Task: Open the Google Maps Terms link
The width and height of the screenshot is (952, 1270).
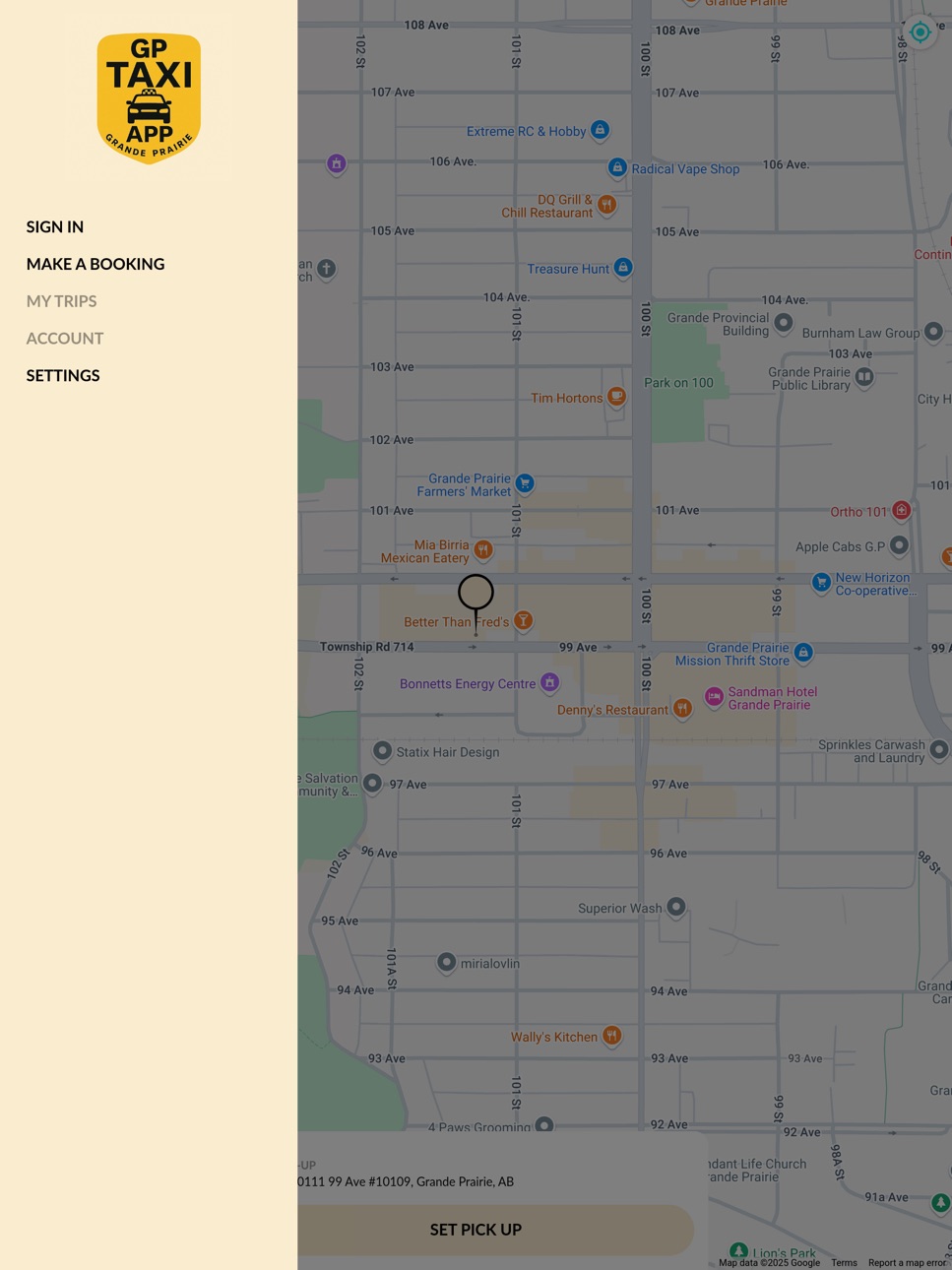Action: pyautogui.click(x=844, y=1263)
